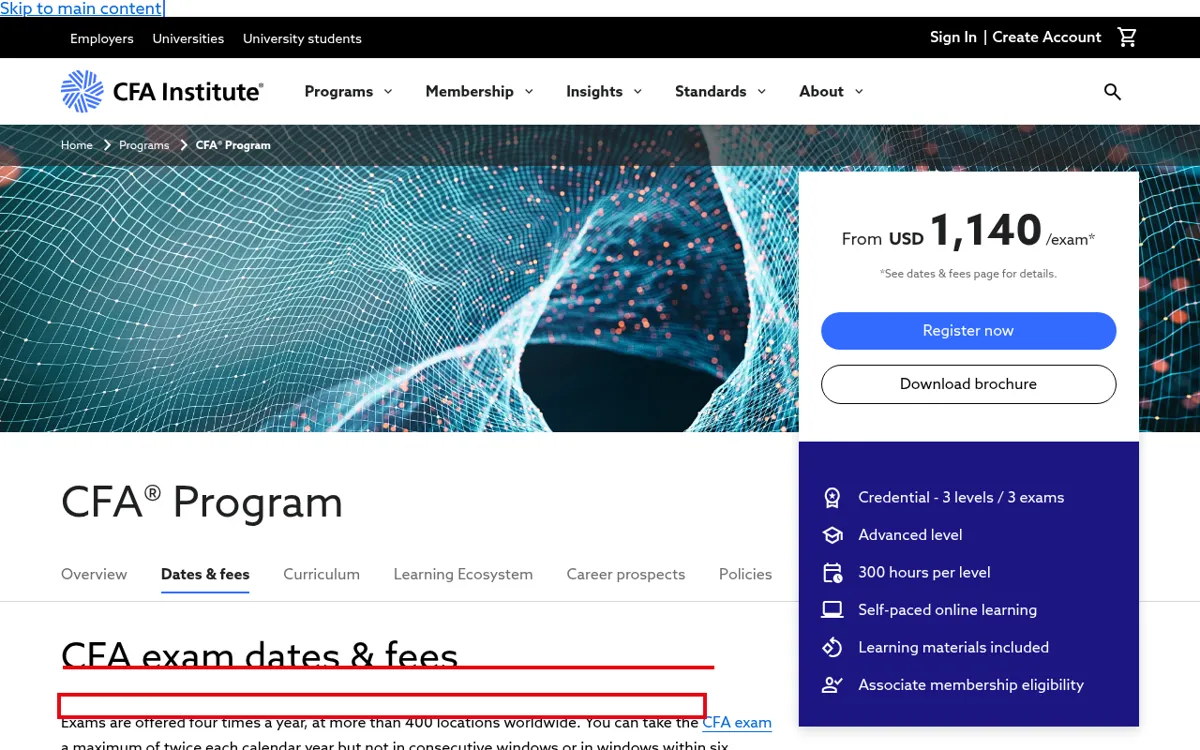
Task: Click the search magnifier icon
Action: click(1112, 92)
